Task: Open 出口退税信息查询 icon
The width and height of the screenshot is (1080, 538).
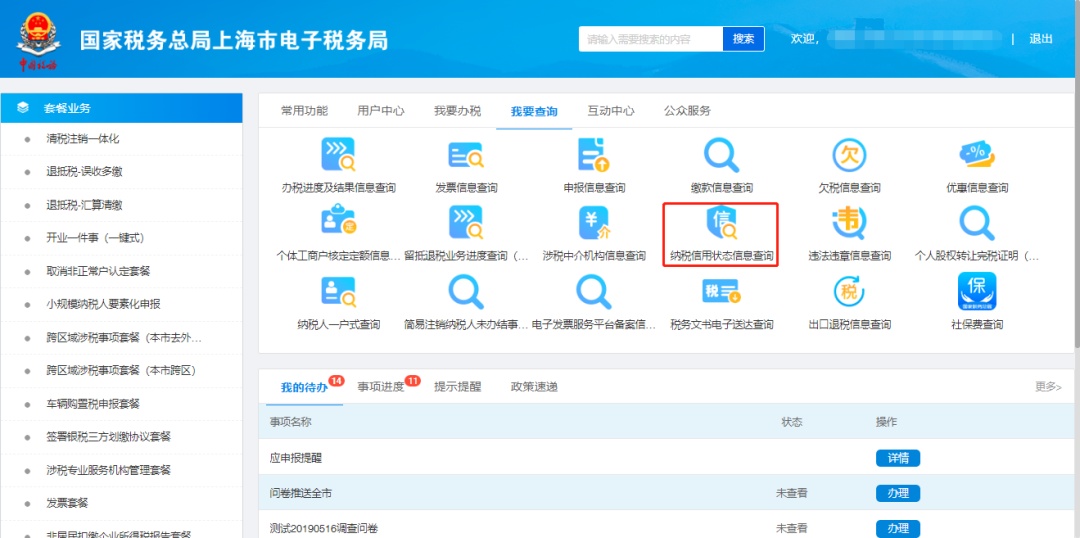Action: point(849,293)
